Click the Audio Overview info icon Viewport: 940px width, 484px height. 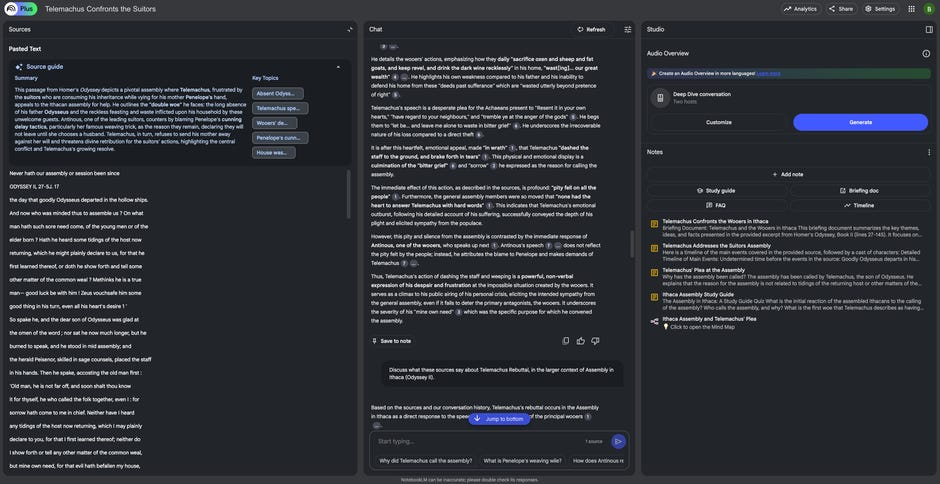[x=927, y=53]
